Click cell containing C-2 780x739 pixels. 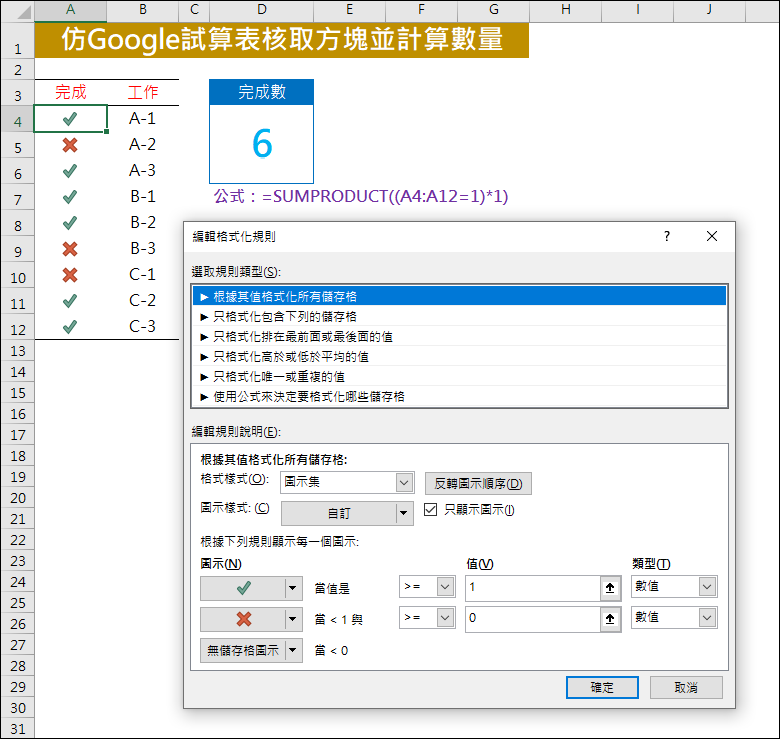(x=143, y=300)
